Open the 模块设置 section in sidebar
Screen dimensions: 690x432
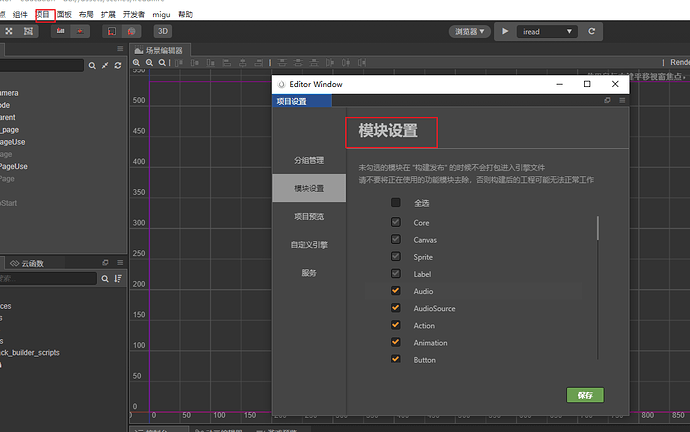(309, 188)
